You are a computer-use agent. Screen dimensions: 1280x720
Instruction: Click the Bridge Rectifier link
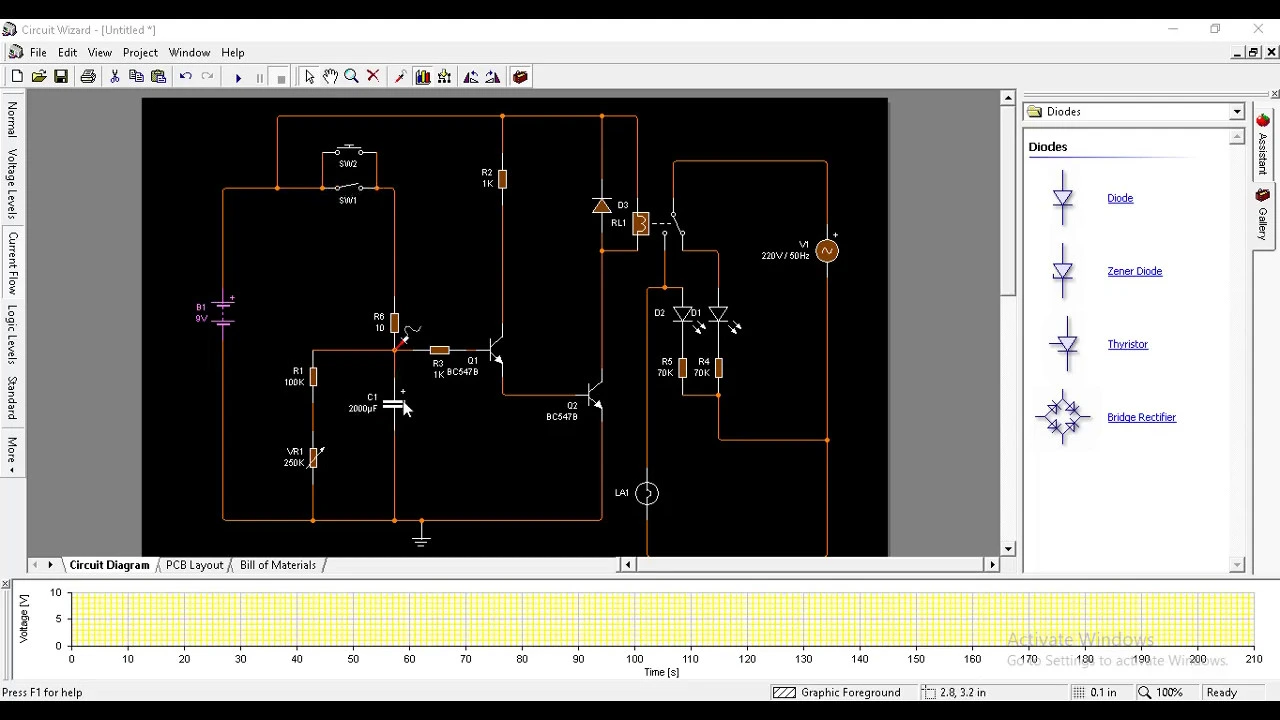(1141, 417)
